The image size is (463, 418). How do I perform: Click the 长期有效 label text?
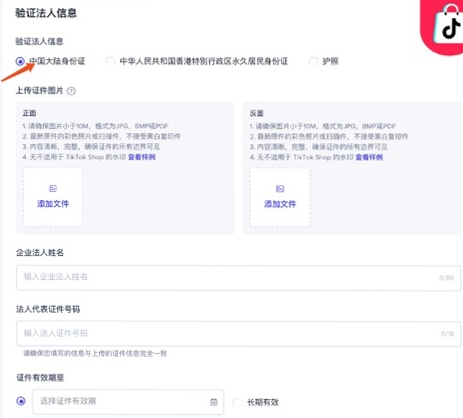pos(263,402)
